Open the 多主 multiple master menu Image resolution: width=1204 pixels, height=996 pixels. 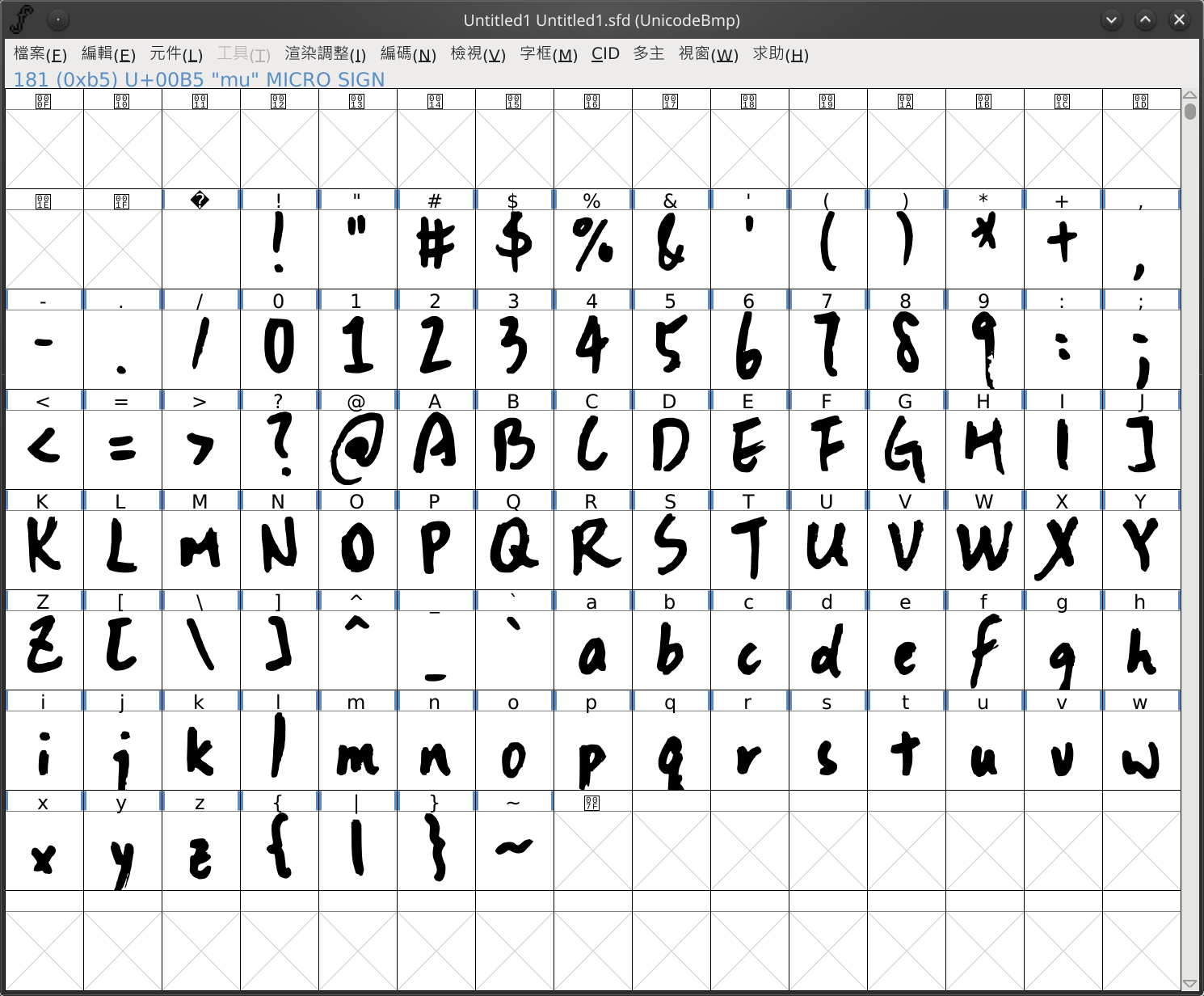pos(649,54)
